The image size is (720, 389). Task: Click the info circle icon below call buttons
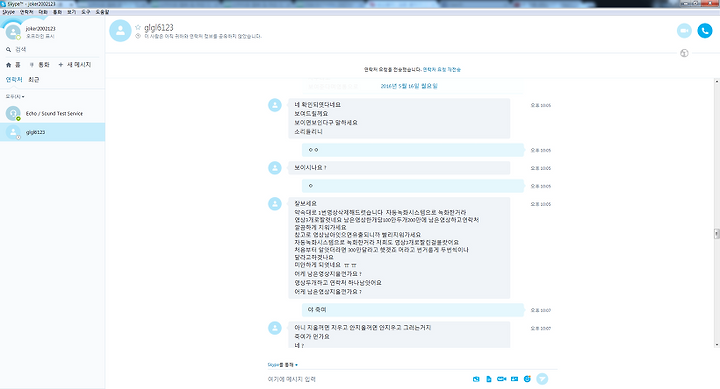tap(684, 53)
